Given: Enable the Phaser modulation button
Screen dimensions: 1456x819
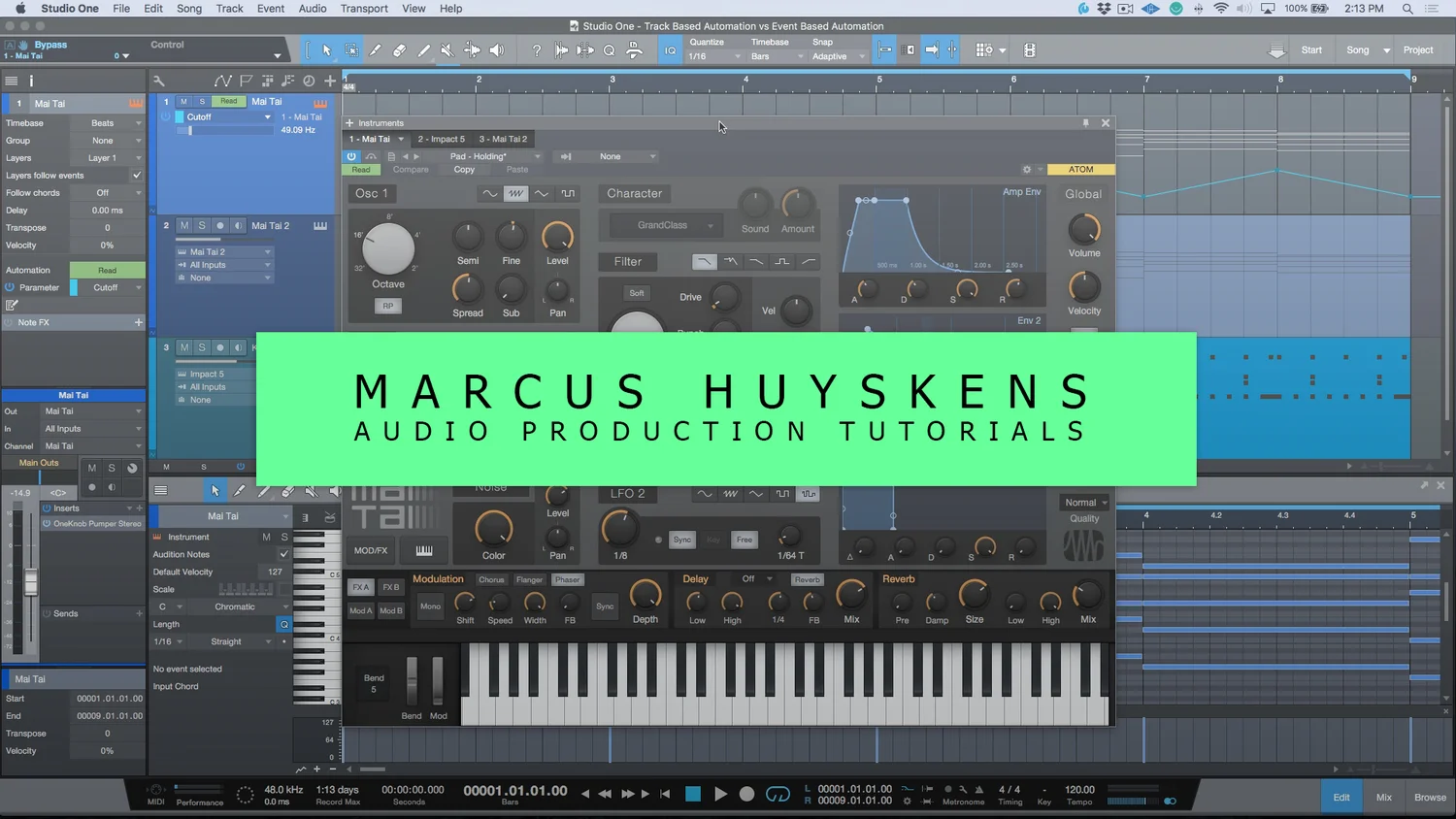Looking at the screenshot, I should [x=568, y=579].
